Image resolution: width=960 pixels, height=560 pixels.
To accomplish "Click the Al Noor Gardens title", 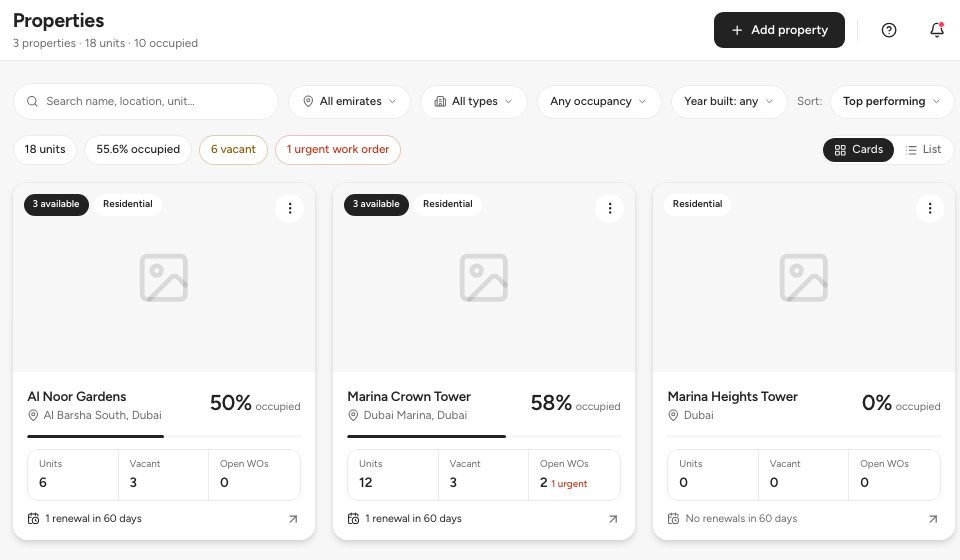I will point(77,397).
